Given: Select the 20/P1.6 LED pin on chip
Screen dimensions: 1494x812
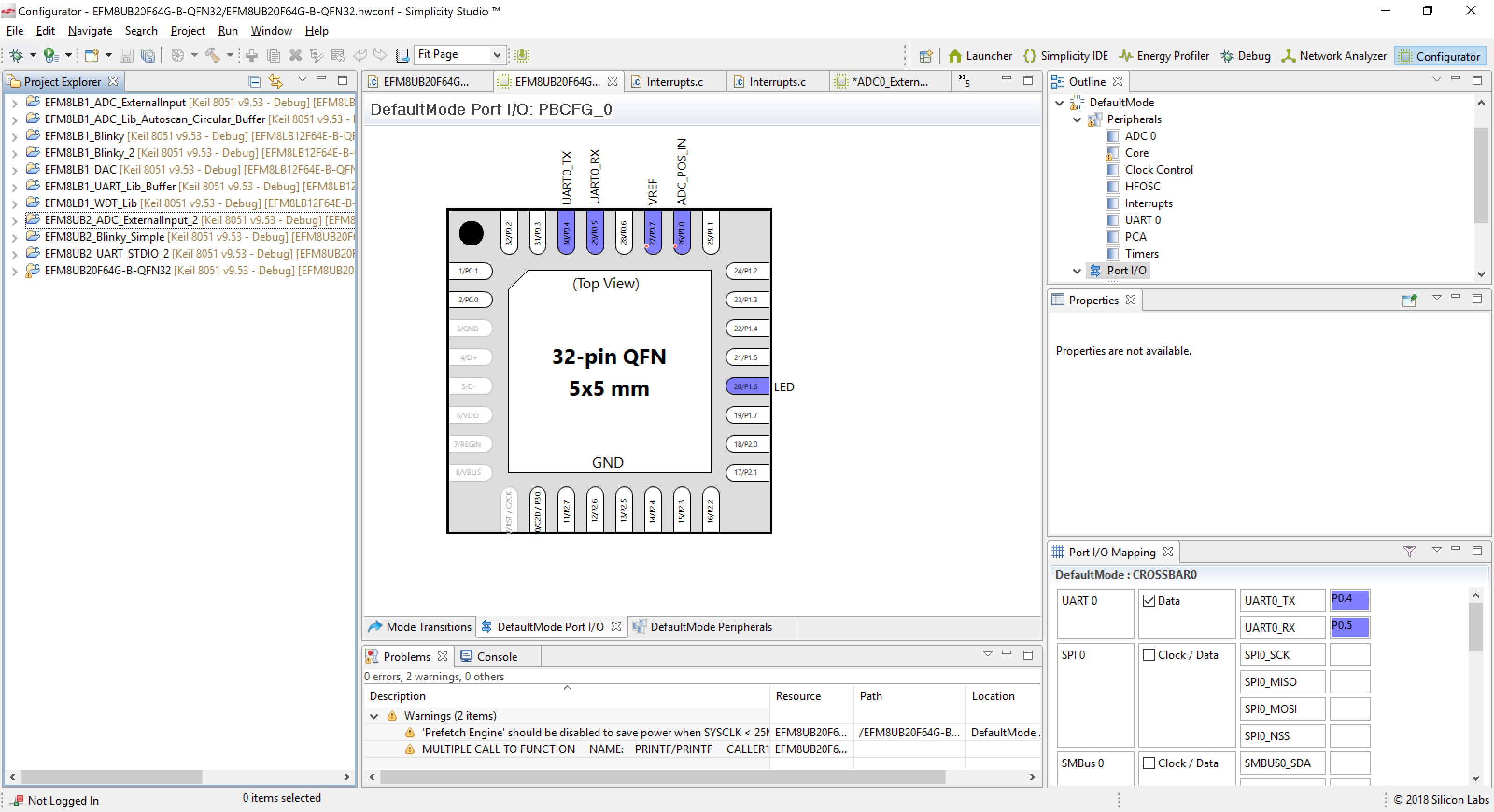Looking at the screenshot, I should (x=747, y=386).
